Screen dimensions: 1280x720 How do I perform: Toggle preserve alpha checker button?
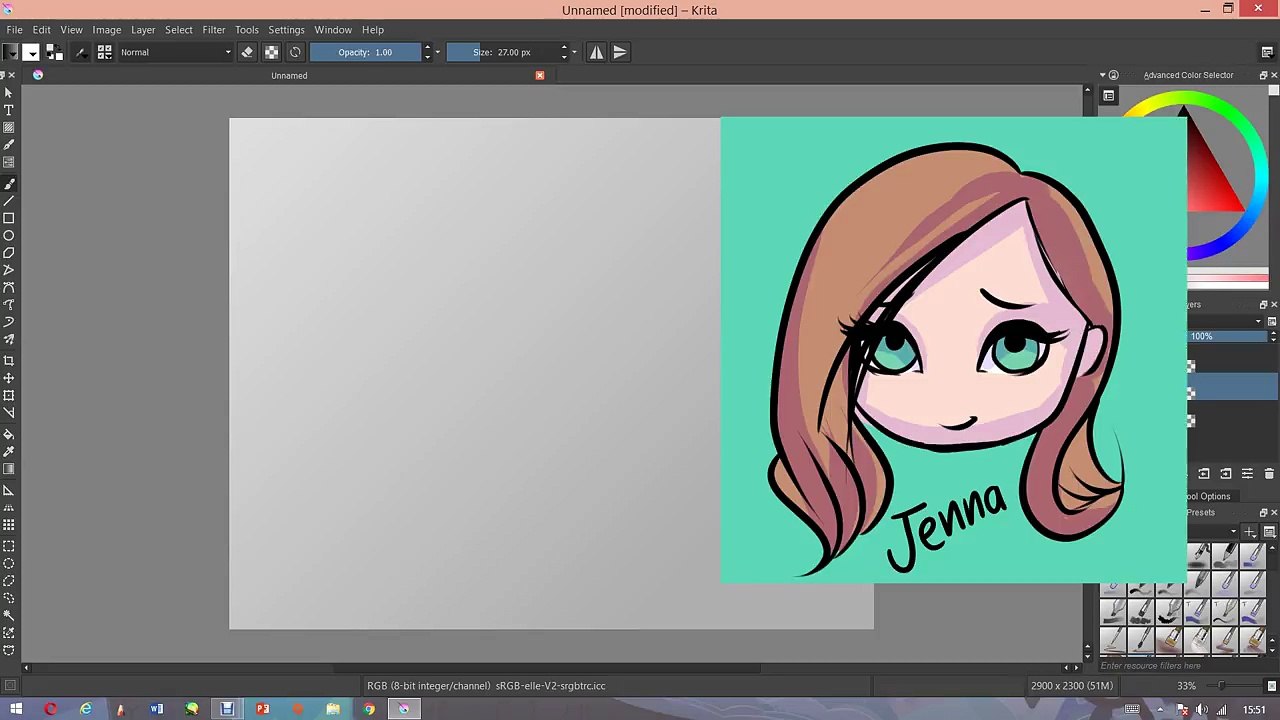pyautogui.click(x=272, y=52)
